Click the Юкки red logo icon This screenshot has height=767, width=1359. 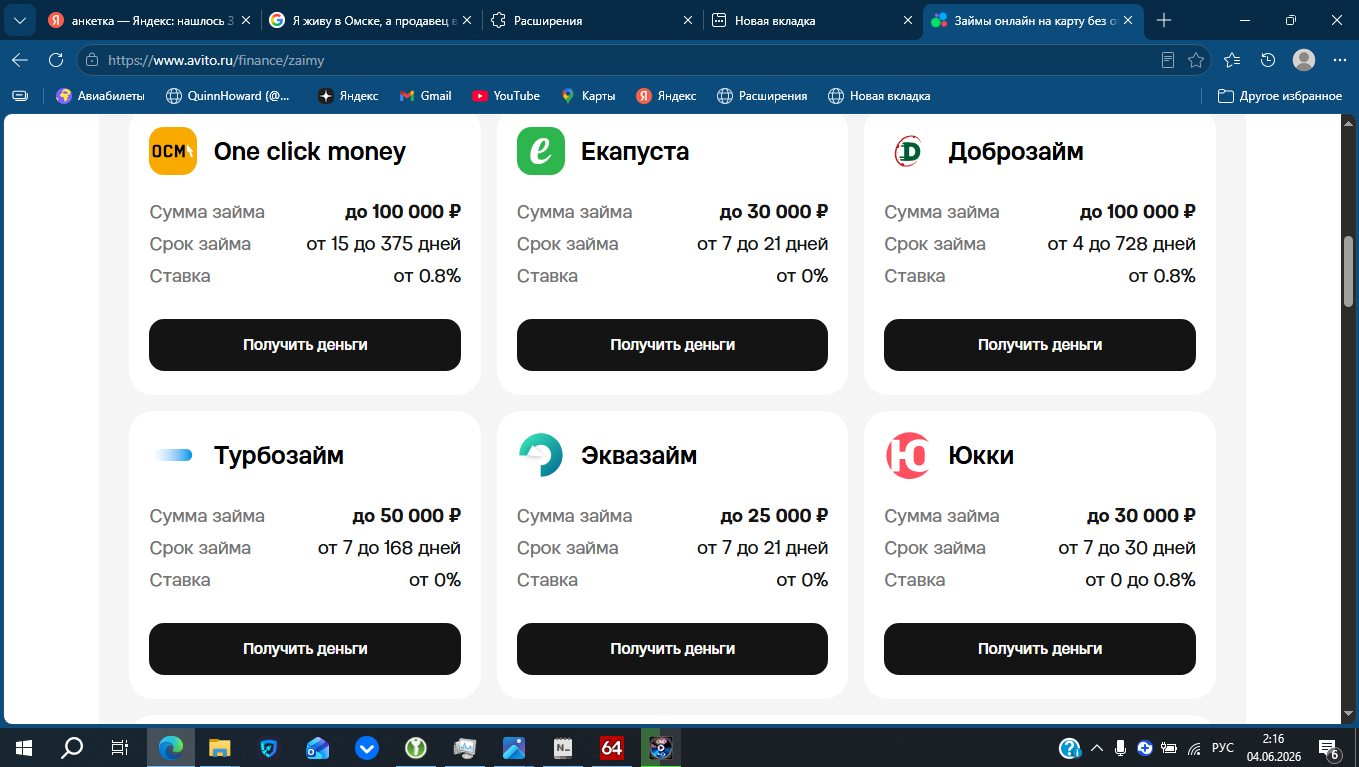tap(908, 455)
